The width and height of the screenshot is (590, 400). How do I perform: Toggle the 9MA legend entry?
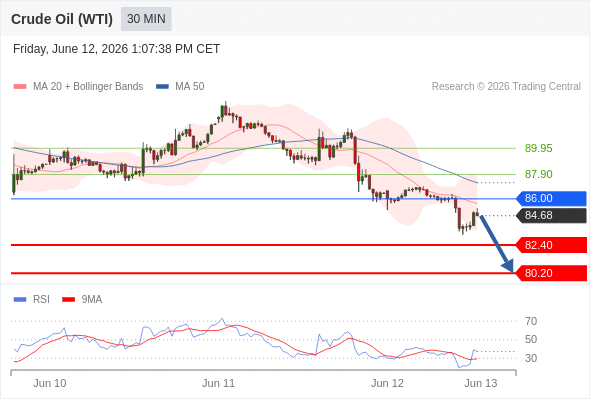[82, 299]
